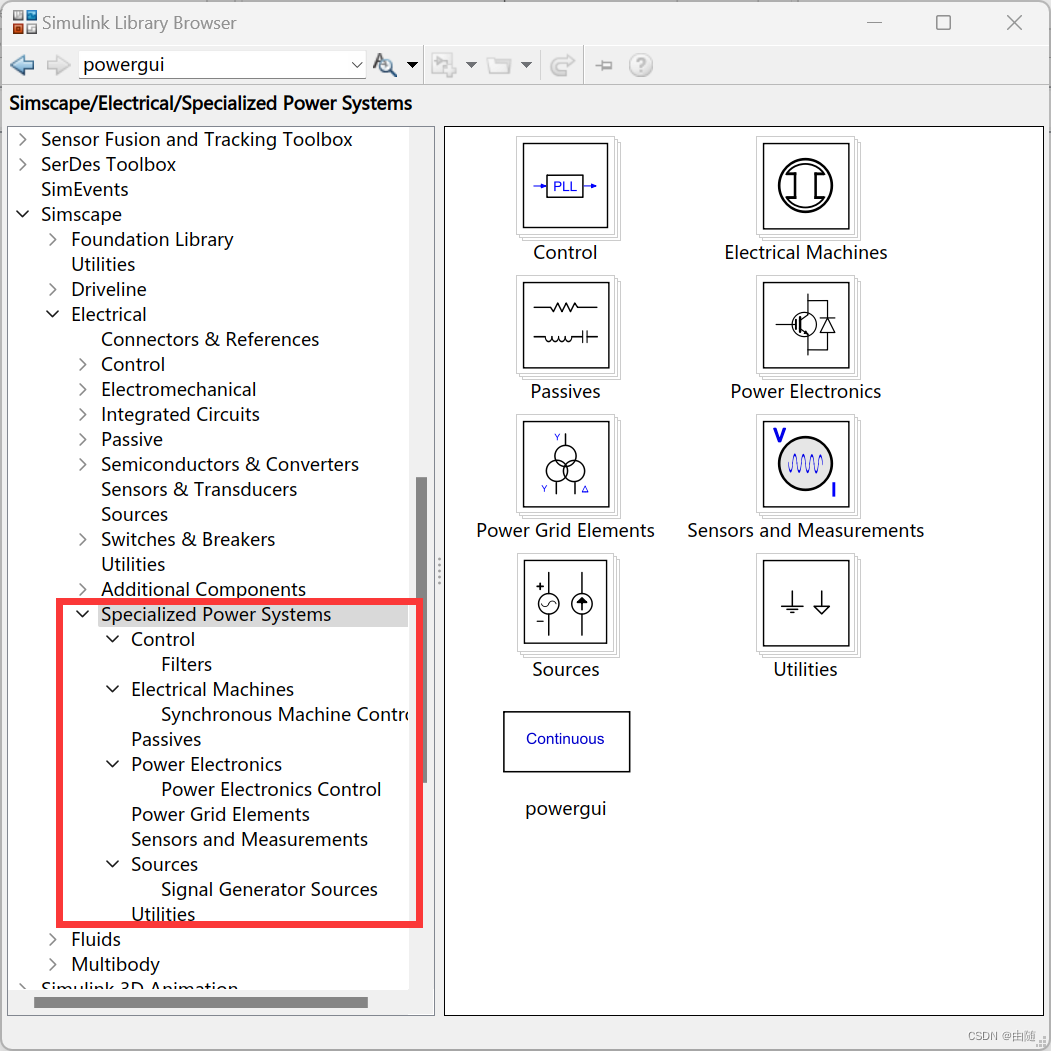Select Signal Generator Sources tree item
The image size is (1051, 1051).
tap(269, 889)
